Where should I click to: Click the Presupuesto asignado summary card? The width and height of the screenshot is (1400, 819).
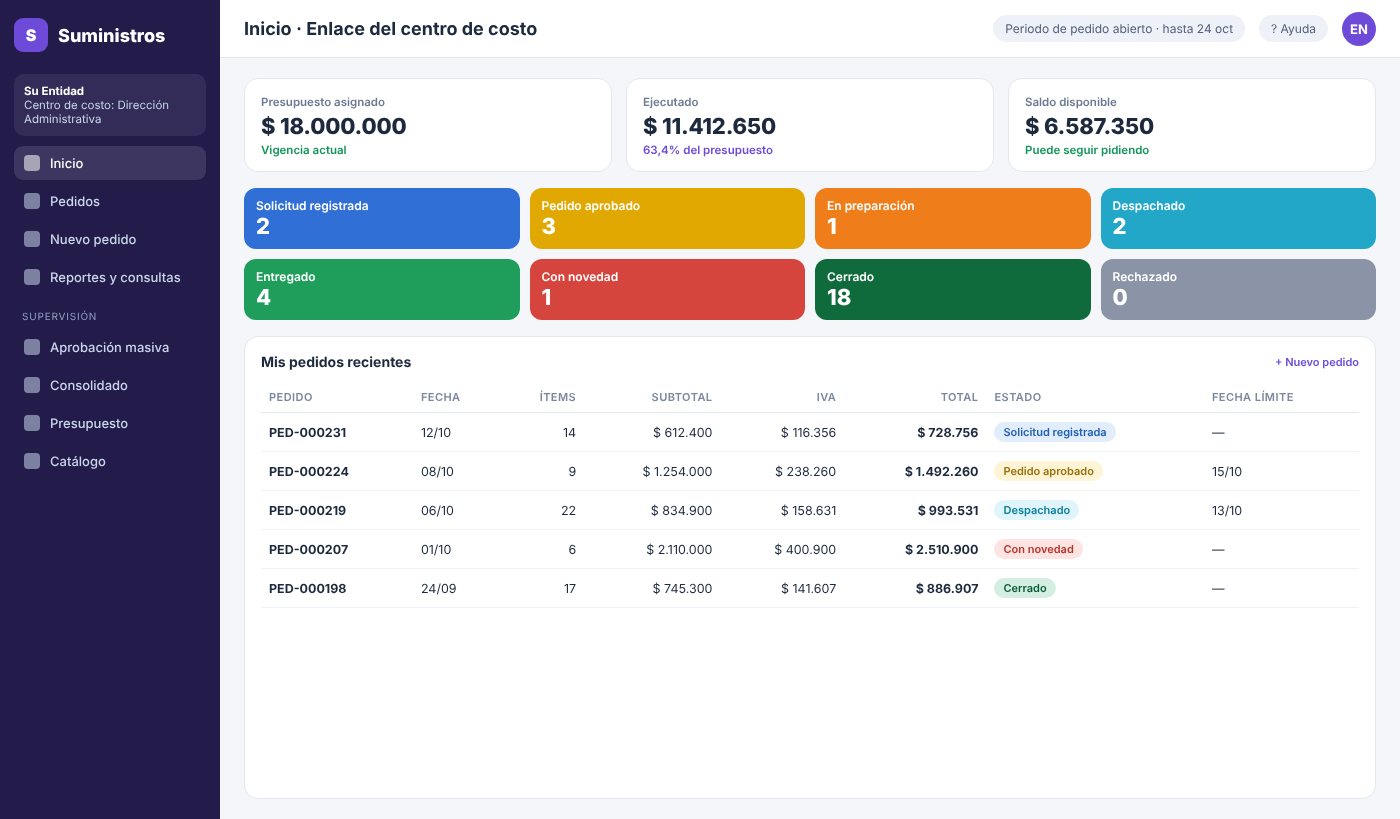point(428,125)
